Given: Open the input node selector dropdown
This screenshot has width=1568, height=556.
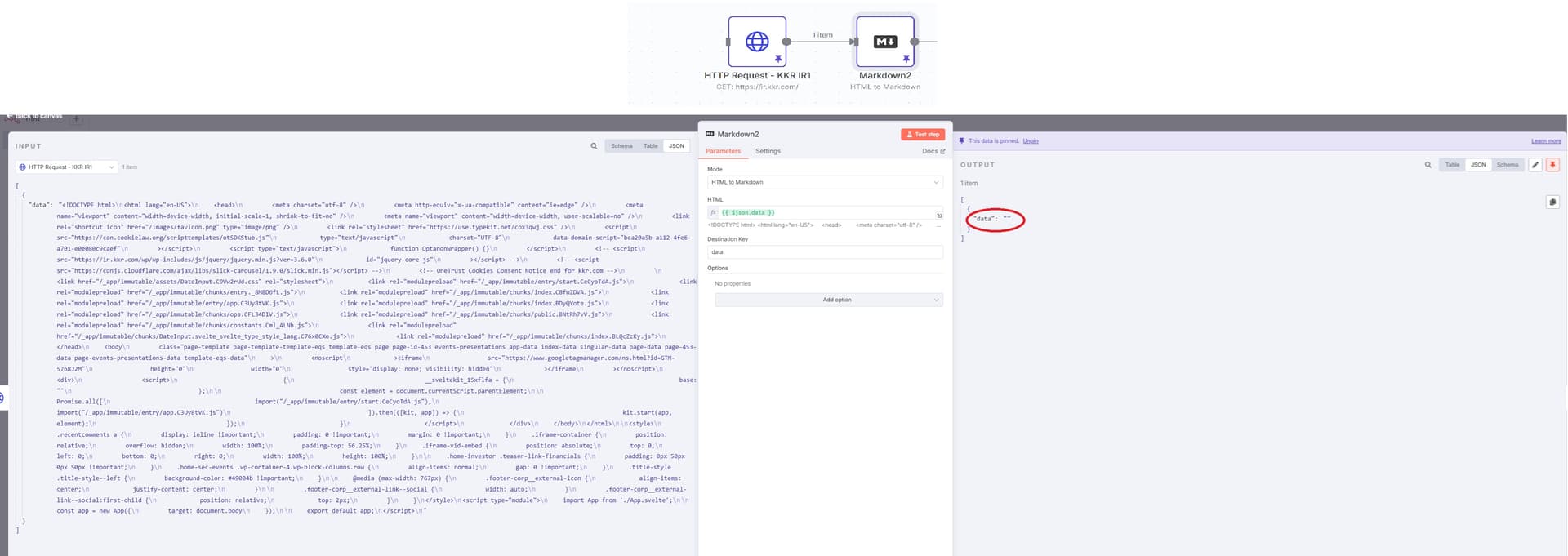Looking at the screenshot, I should pyautogui.click(x=66, y=167).
